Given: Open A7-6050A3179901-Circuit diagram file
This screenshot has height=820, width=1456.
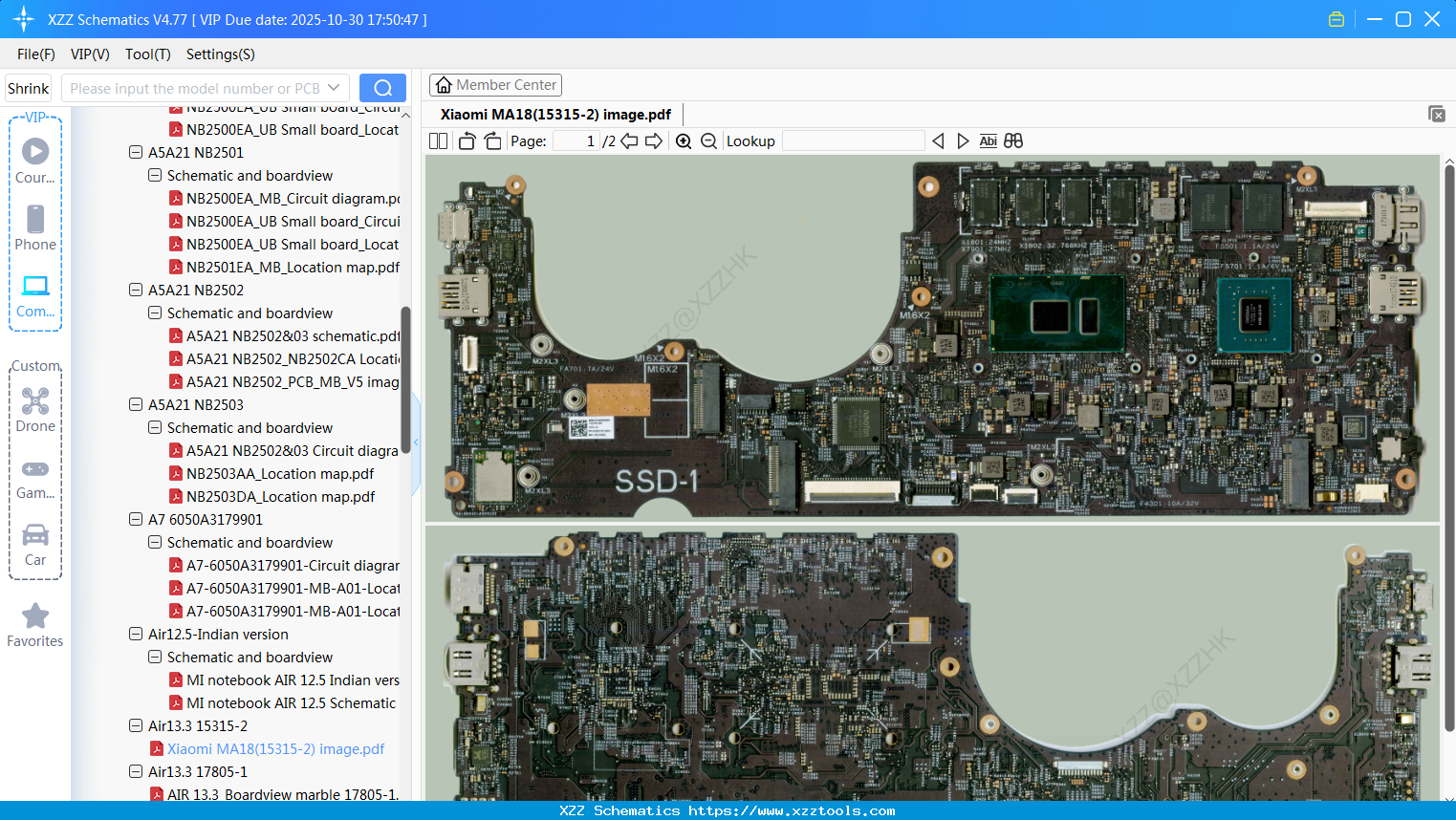Looking at the screenshot, I should point(293,566).
